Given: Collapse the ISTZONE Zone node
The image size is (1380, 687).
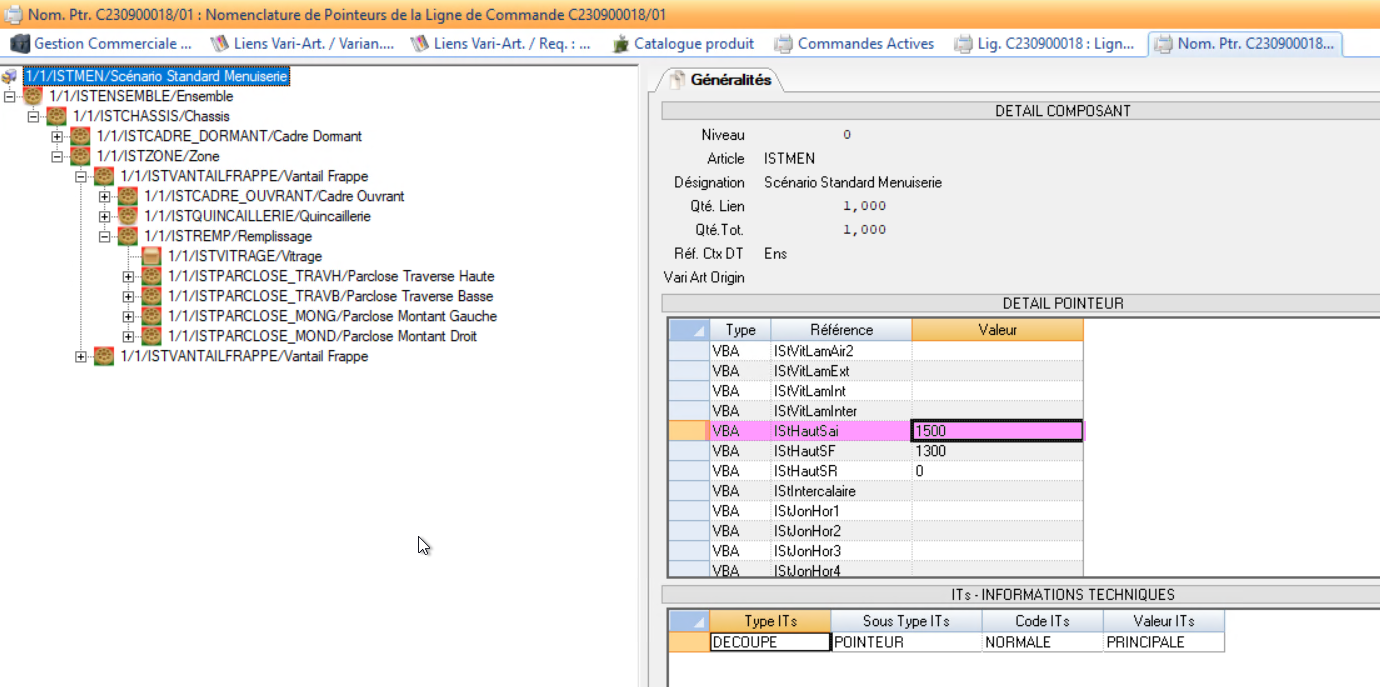Looking at the screenshot, I should [x=57, y=157].
